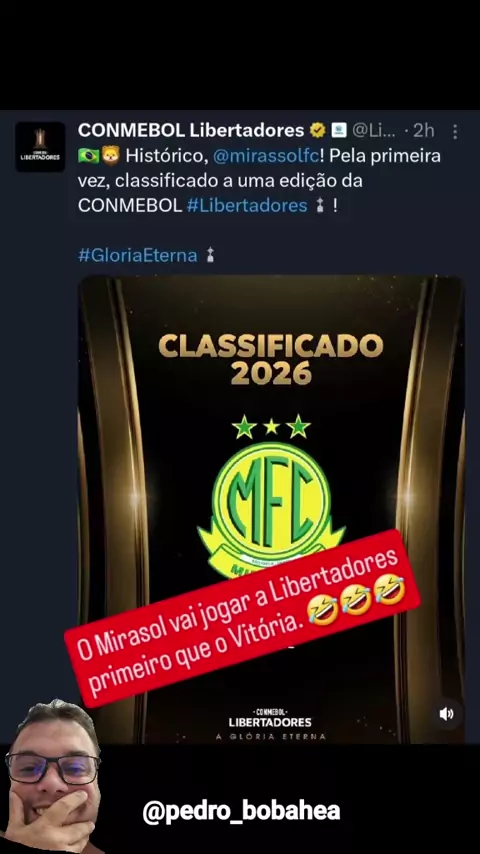This screenshot has height=854, width=480.
Task: Click the trophy emoji after #Libertadores
Action: point(320,206)
